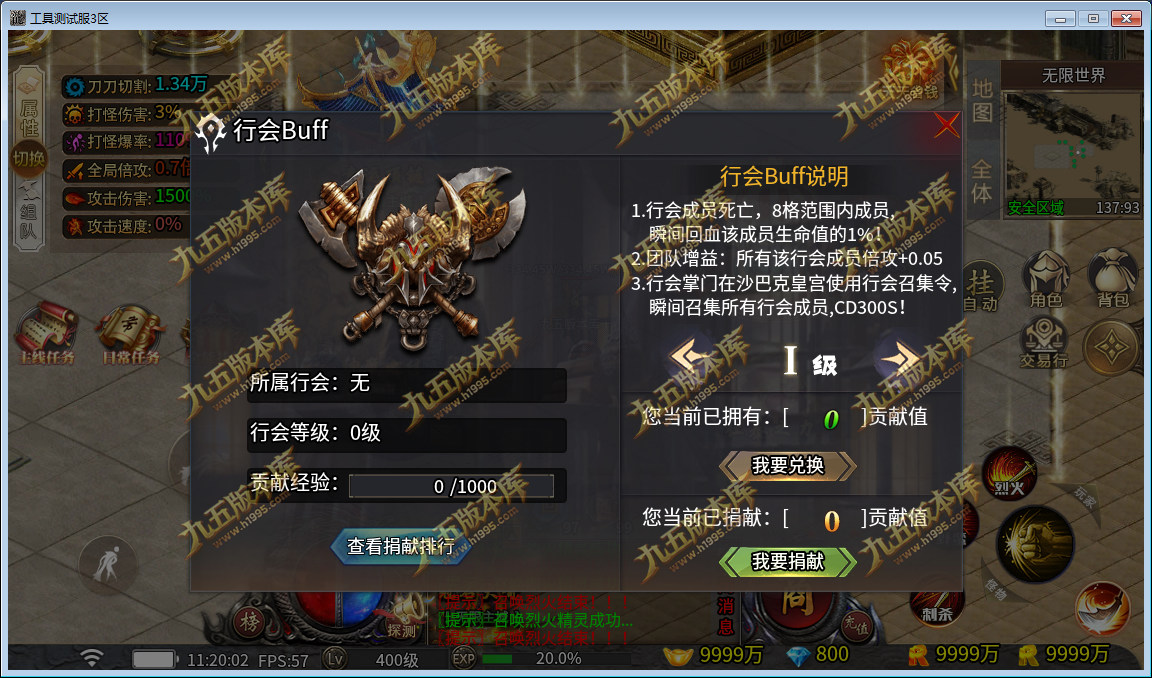This screenshot has width=1152, height=678.
Task: Close the 行会Buff panel with red X
Action: click(946, 126)
